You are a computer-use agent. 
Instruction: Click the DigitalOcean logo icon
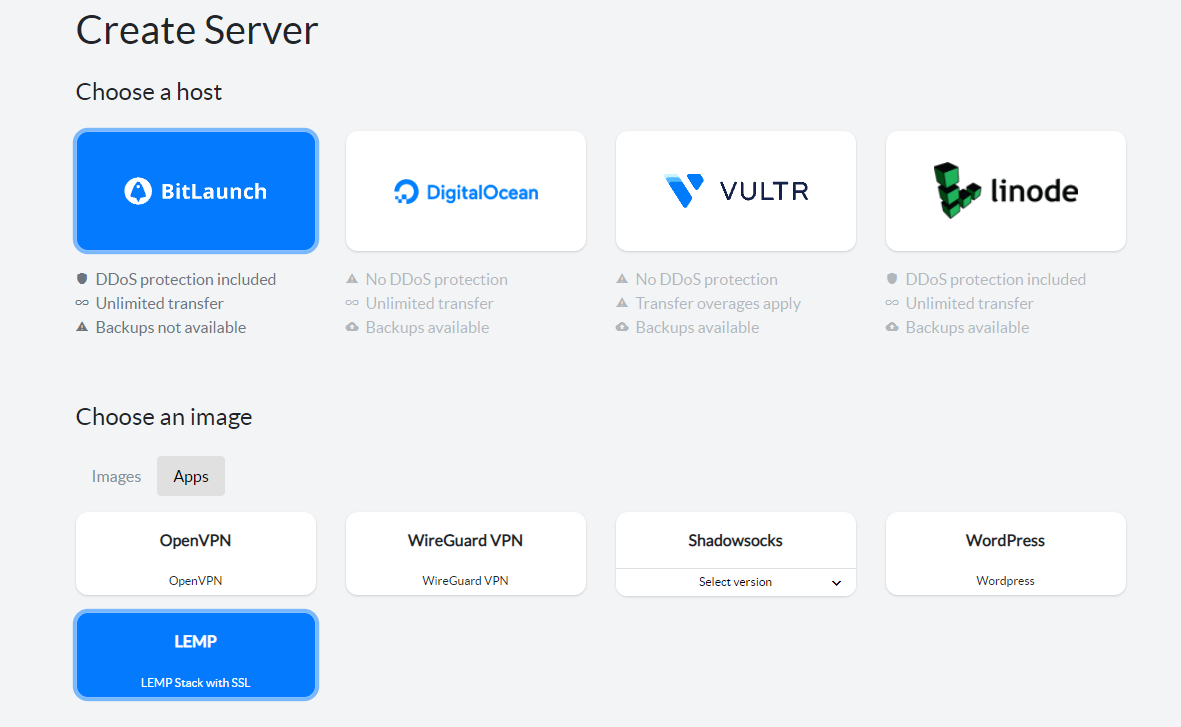tap(406, 192)
